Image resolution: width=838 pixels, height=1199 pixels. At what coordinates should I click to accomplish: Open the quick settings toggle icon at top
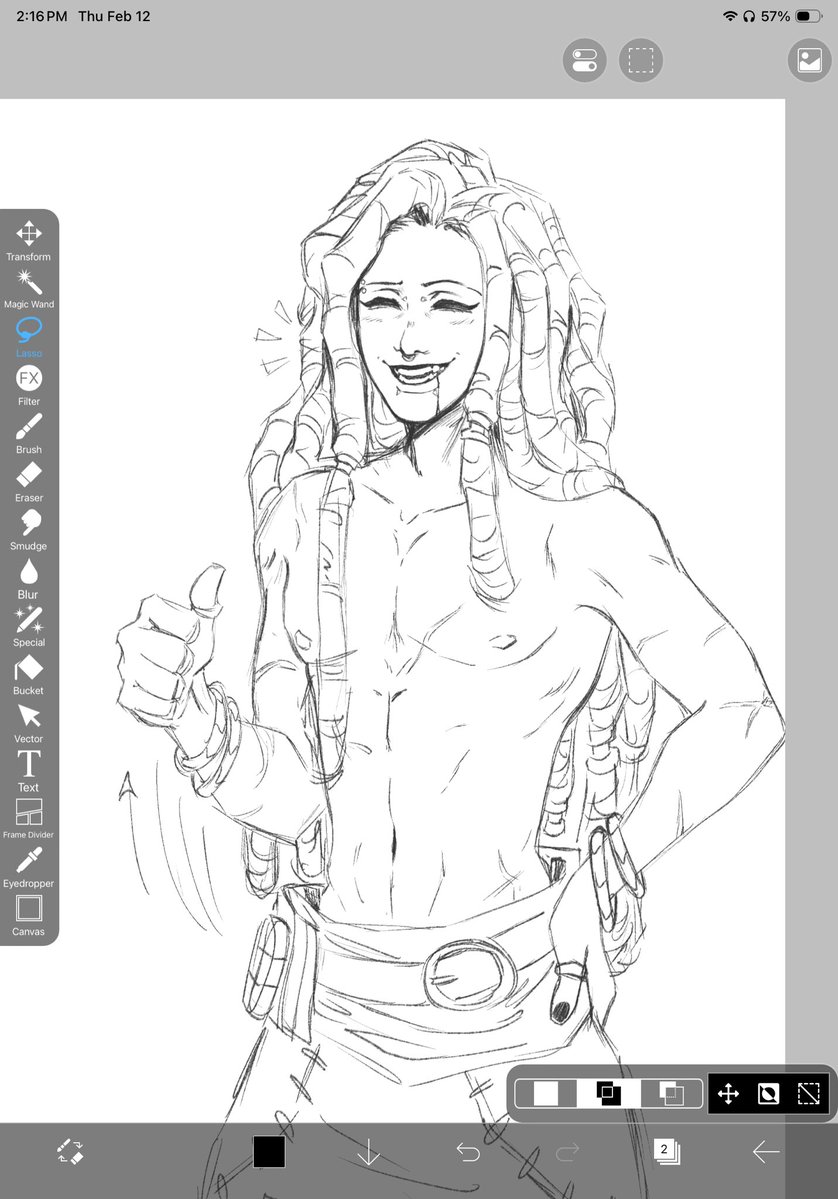pos(584,60)
